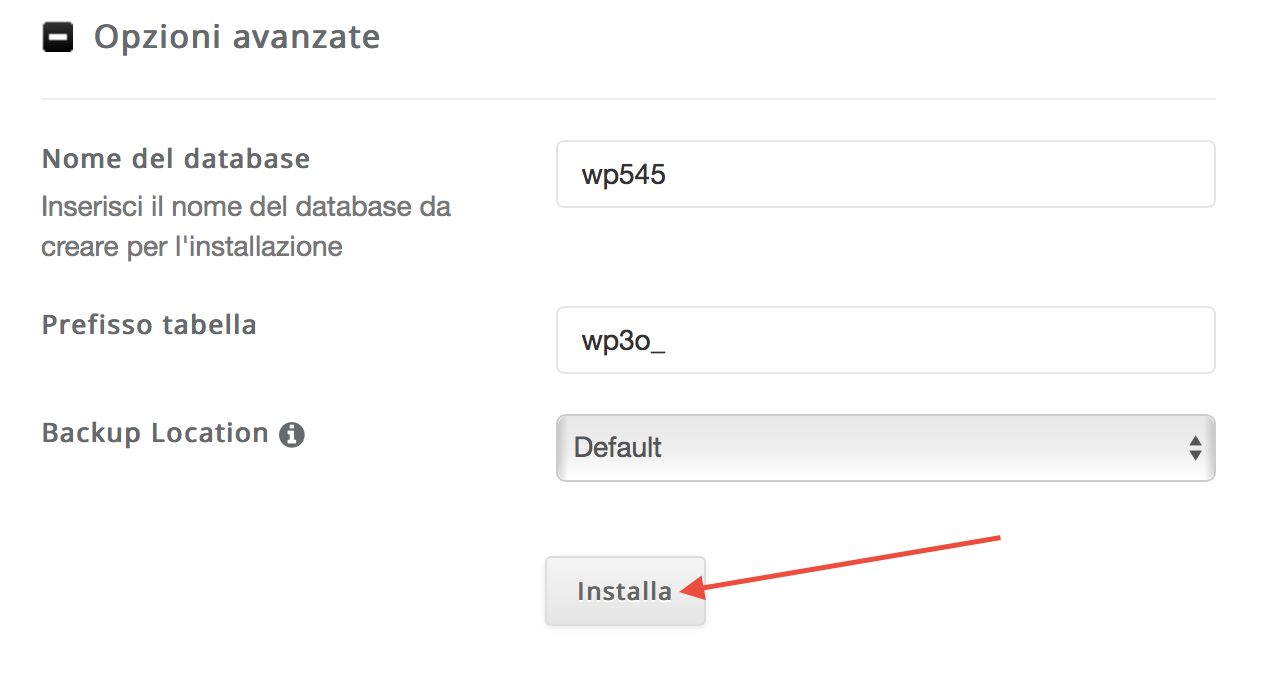Click the up-down arrows on Default selector
The height and width of the screenshot is (692, 1282).
[1194, 447]
